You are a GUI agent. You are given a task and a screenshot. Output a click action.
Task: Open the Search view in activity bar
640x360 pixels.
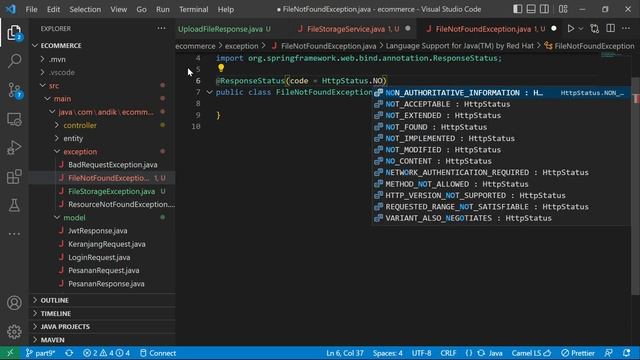(x=14, y=61)
